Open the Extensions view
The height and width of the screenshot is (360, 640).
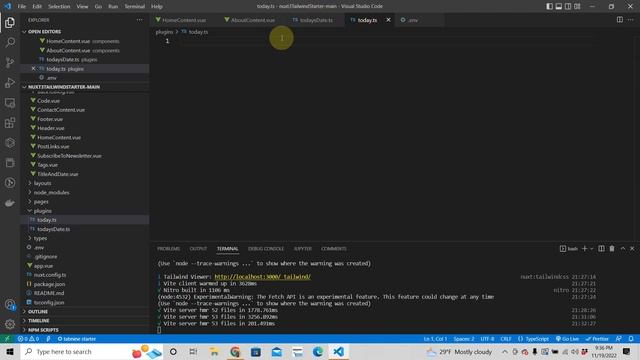coord(10,123)
